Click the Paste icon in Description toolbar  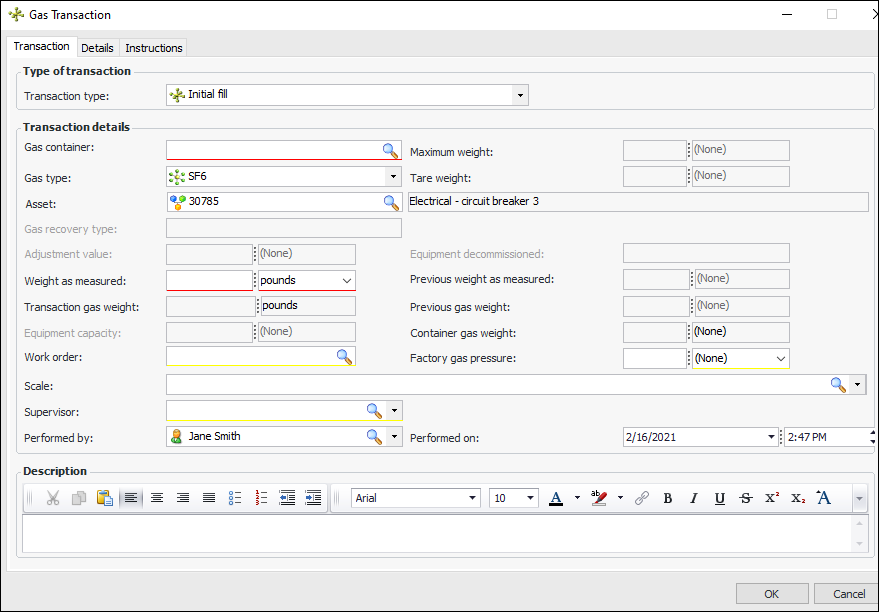tap(104, 498)
